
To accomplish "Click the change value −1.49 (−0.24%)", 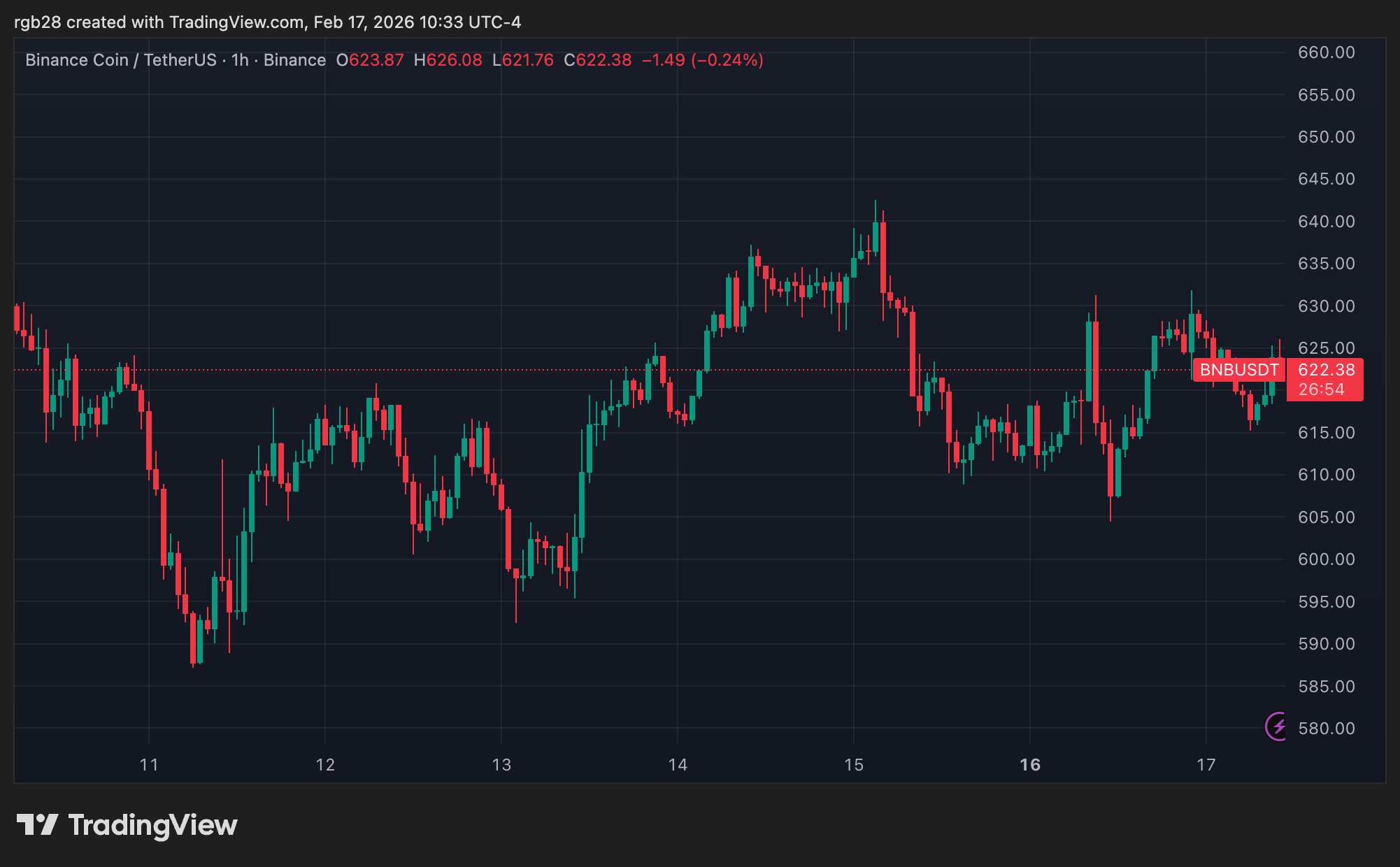I will 702,60.
